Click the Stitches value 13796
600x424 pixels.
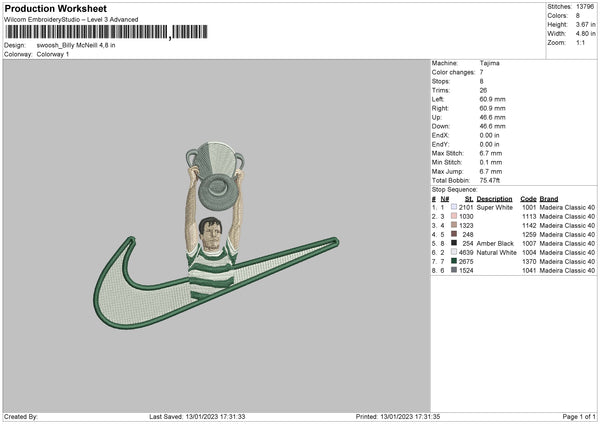[585, 7]
